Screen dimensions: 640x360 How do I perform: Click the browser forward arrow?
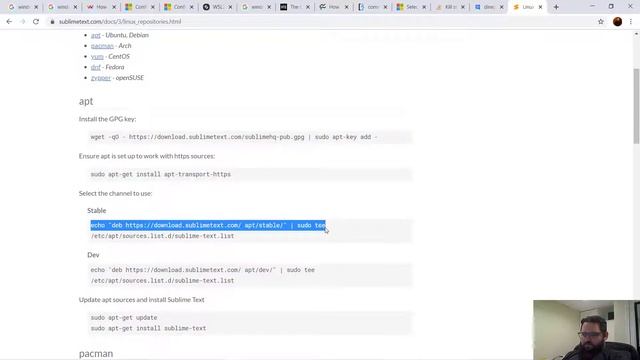22,22
